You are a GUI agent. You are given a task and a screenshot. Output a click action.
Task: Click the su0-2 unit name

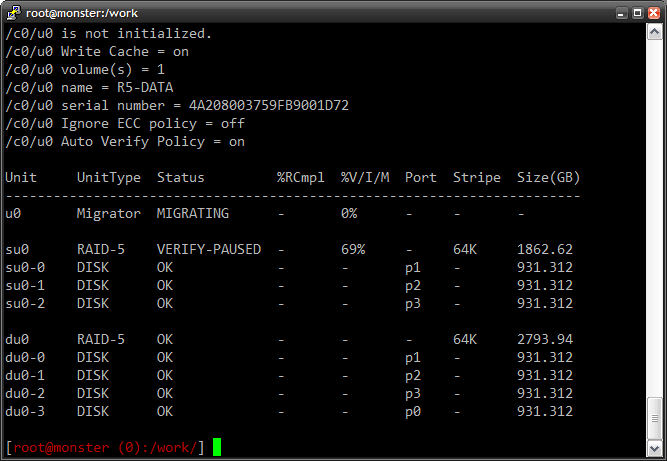[25, 304]
